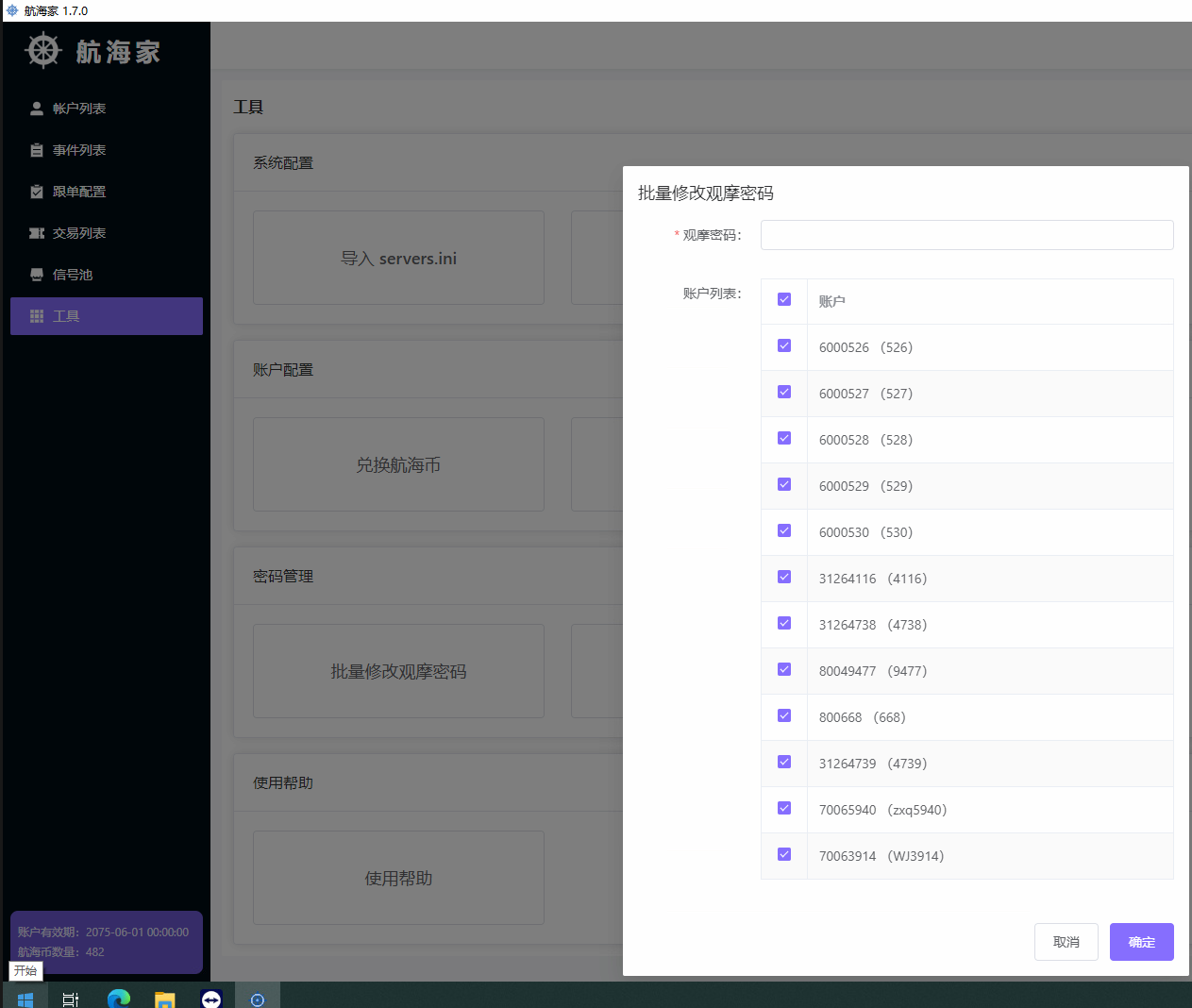Screen dimensions: 1192x1008
Task: Toggle the select-all checkbox in 账户 header
Action: click(x=784, y=299)
